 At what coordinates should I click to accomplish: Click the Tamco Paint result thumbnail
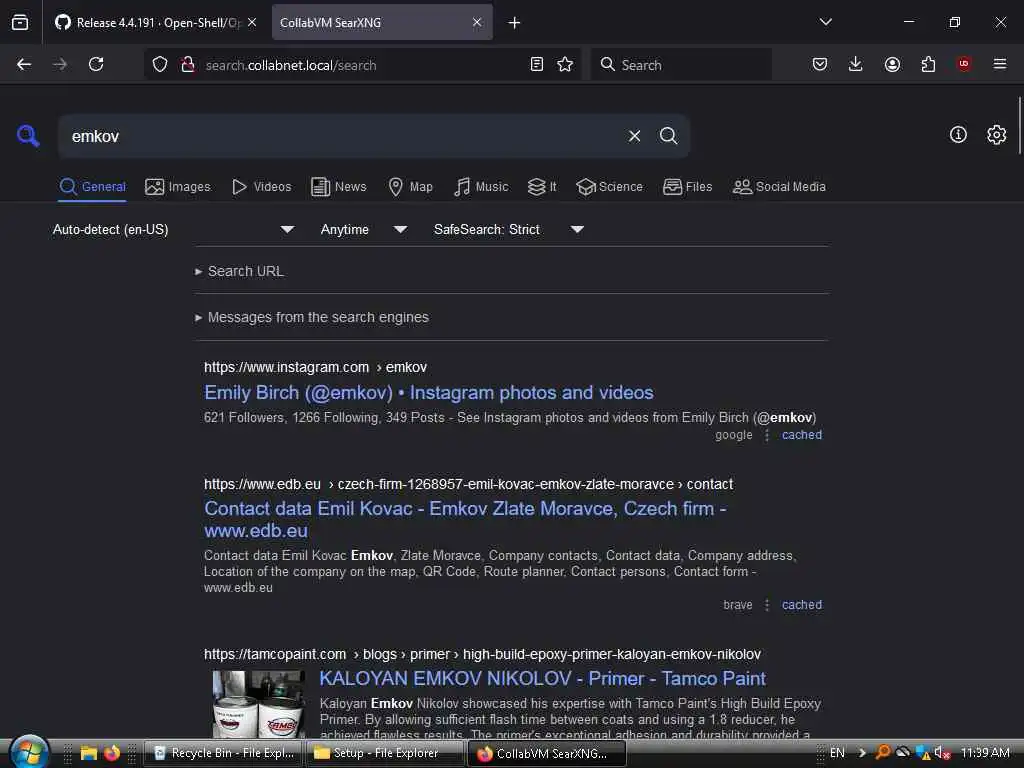(x=259, y=704)
